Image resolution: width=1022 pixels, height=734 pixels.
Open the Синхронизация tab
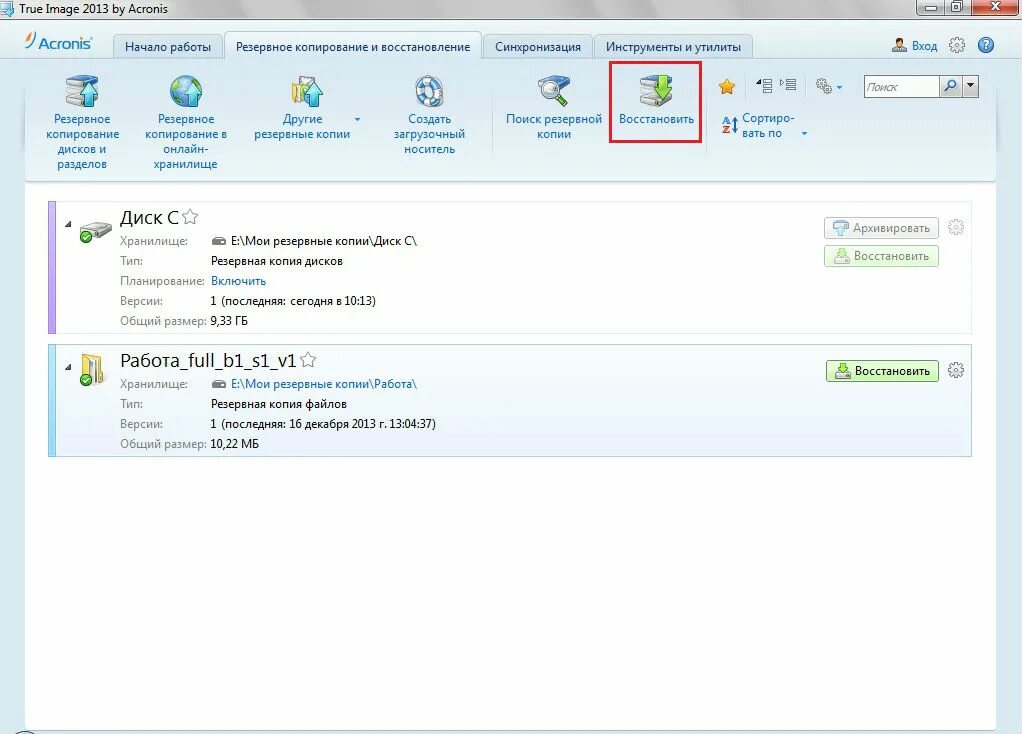click(538, 47)
